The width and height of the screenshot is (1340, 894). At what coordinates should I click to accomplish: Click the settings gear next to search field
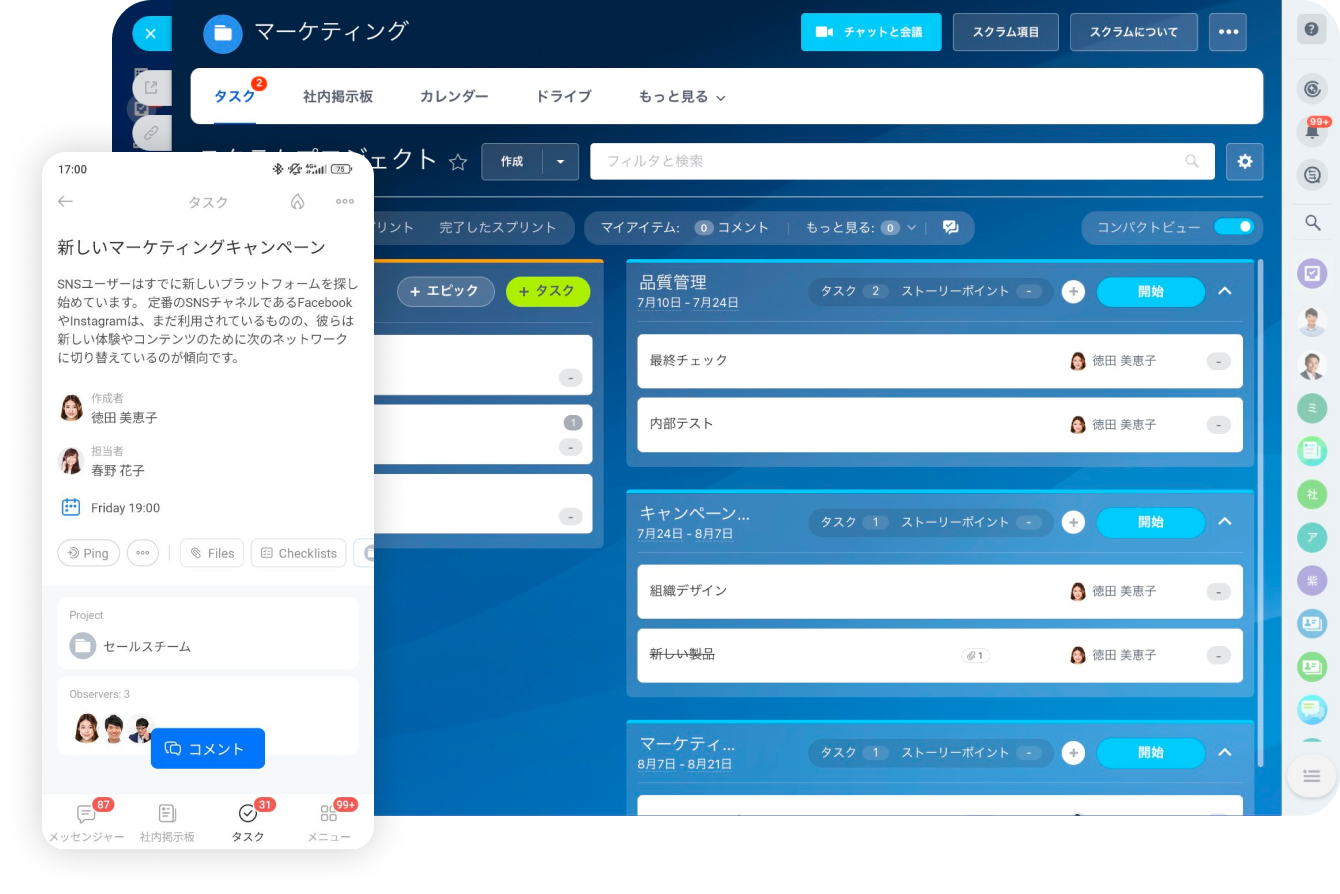[1244, 162]
